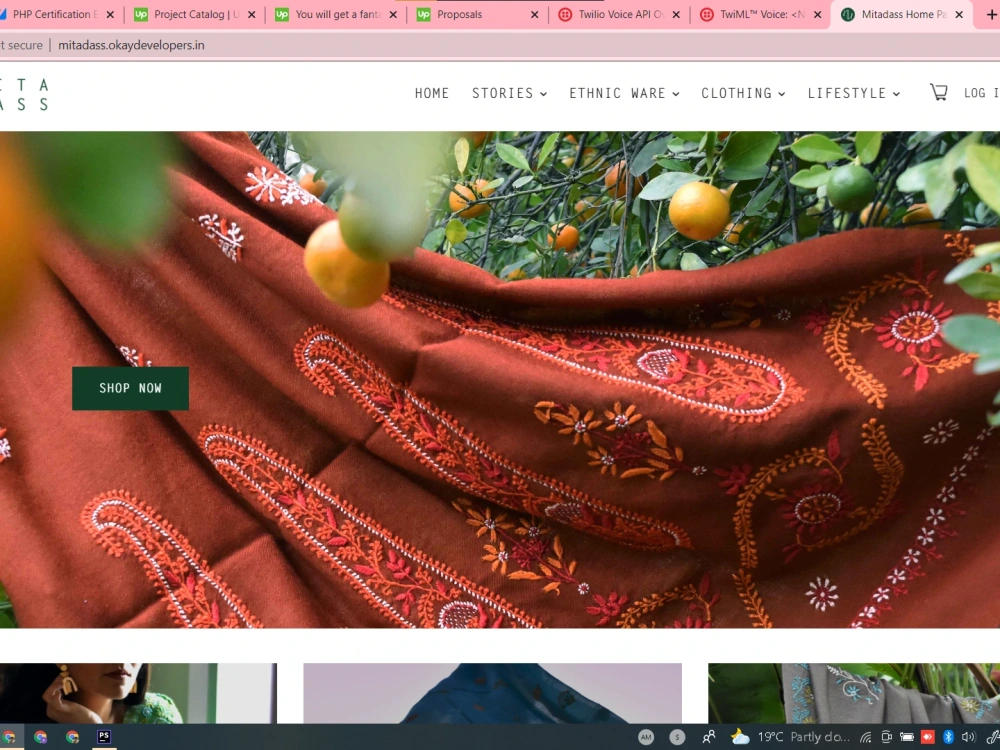Click the AM avatar in the tray
1000x750 pixels.
[646, 737]
